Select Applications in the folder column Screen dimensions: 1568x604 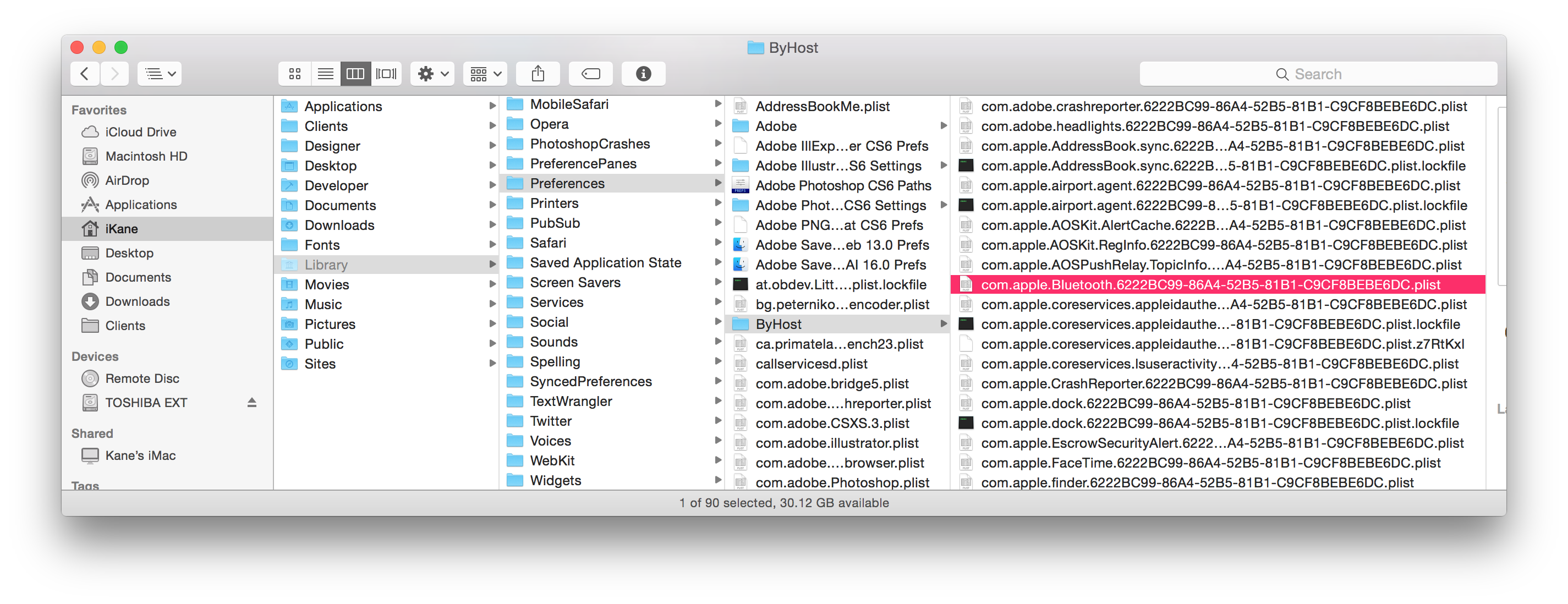(343, 105)
